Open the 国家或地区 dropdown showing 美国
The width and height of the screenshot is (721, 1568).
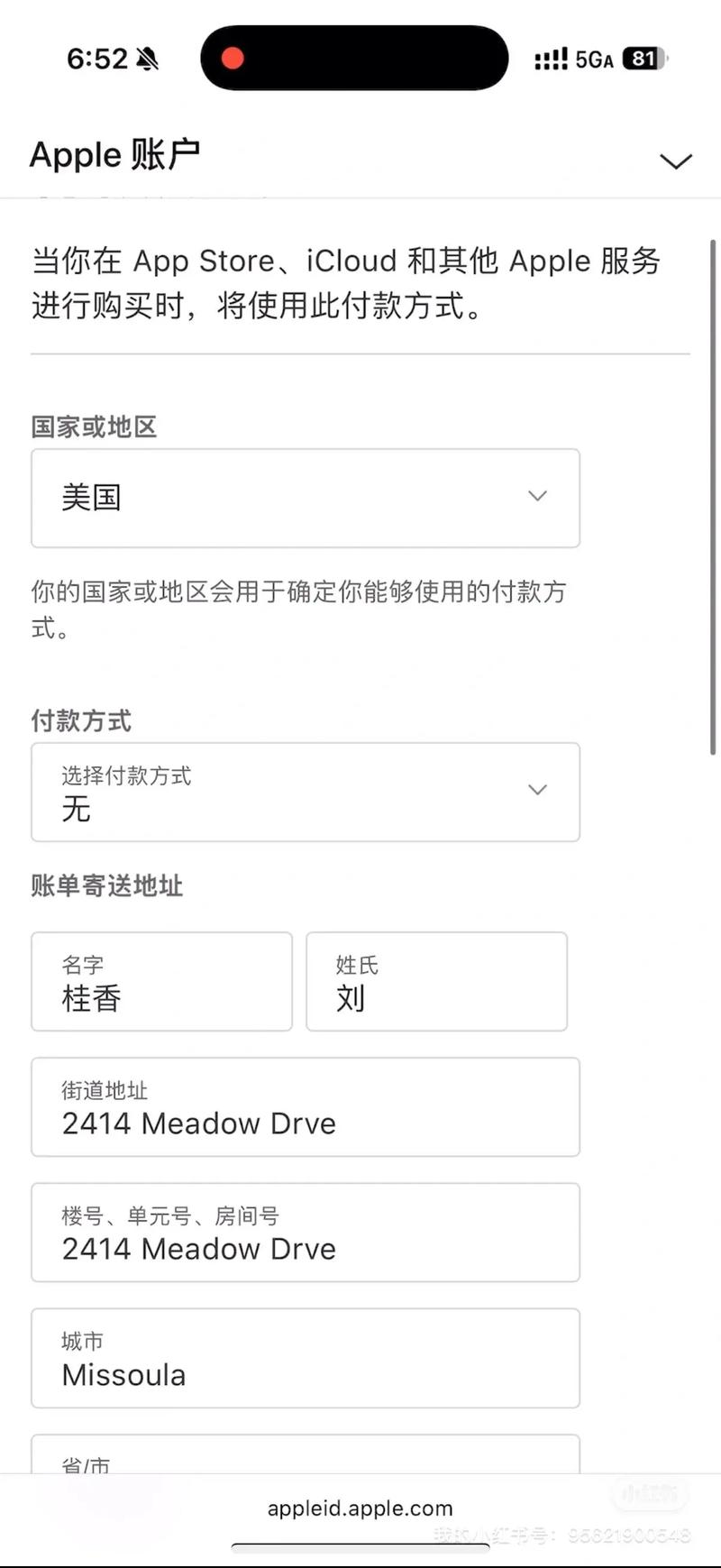[x=306, y=498]
